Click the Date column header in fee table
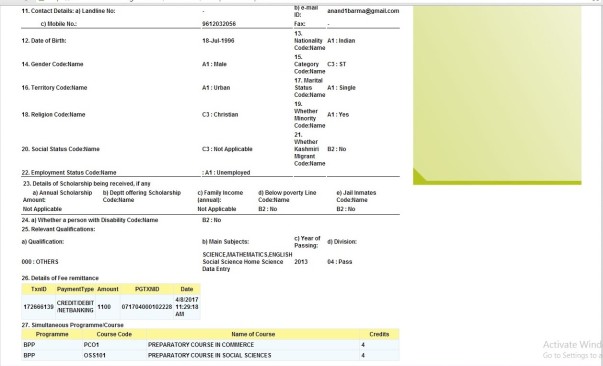This screenshot has width=603, height=366. pyautogui.click(x=187, y=289)
